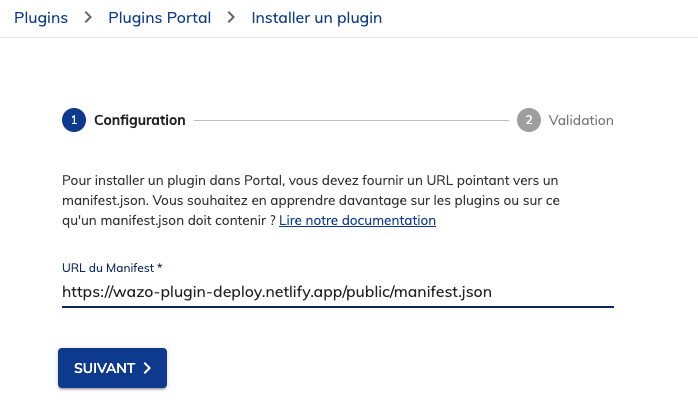Open the Lire notre documentation link

click(x=357, y=220)
